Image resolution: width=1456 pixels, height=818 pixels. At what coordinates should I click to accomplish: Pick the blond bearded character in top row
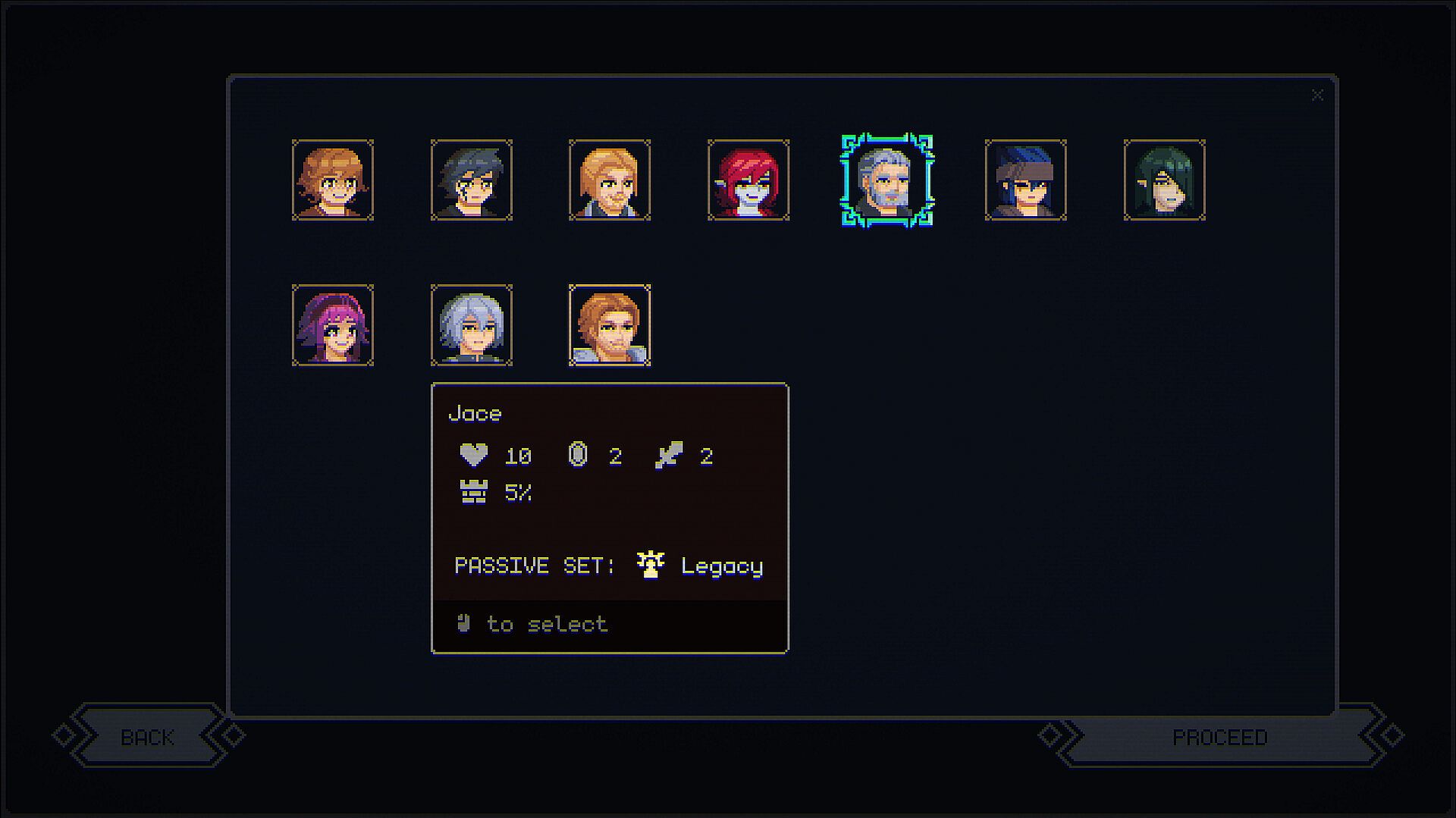[x=610, y=180]
